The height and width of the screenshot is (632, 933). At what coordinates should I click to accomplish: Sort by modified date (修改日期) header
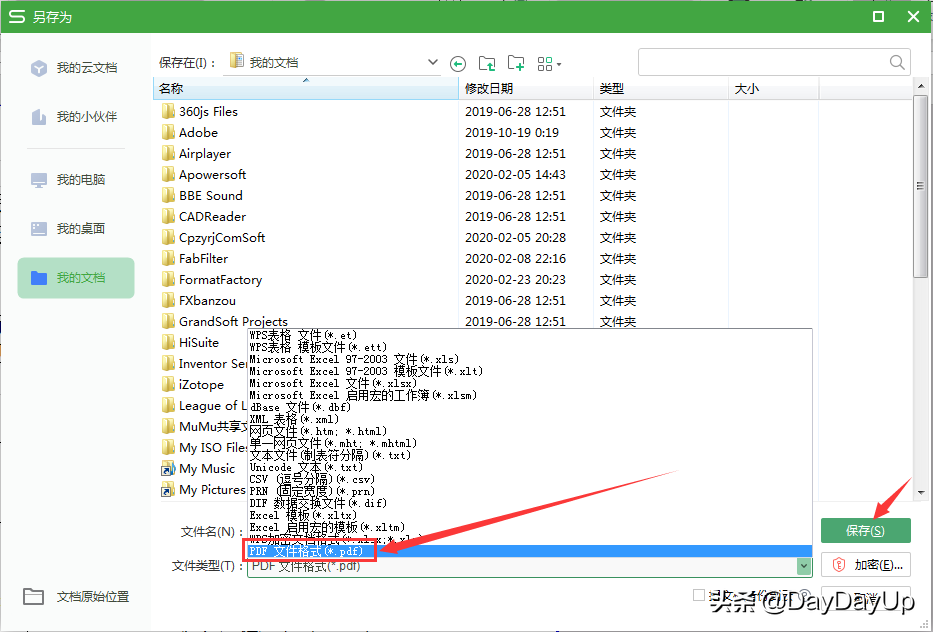click(x=526, y=89)
